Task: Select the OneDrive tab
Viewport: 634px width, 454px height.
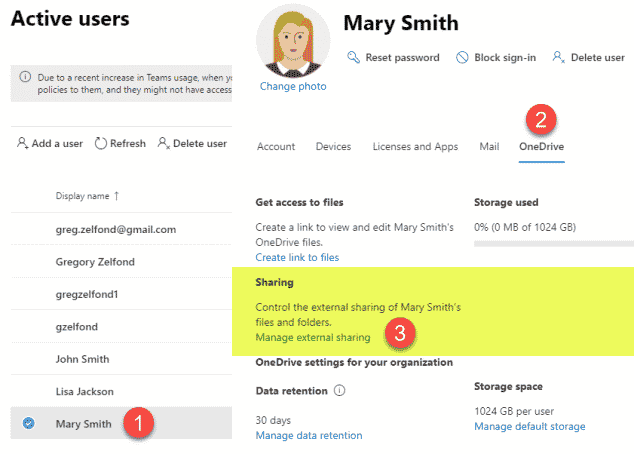Action: tap(541, 146)
